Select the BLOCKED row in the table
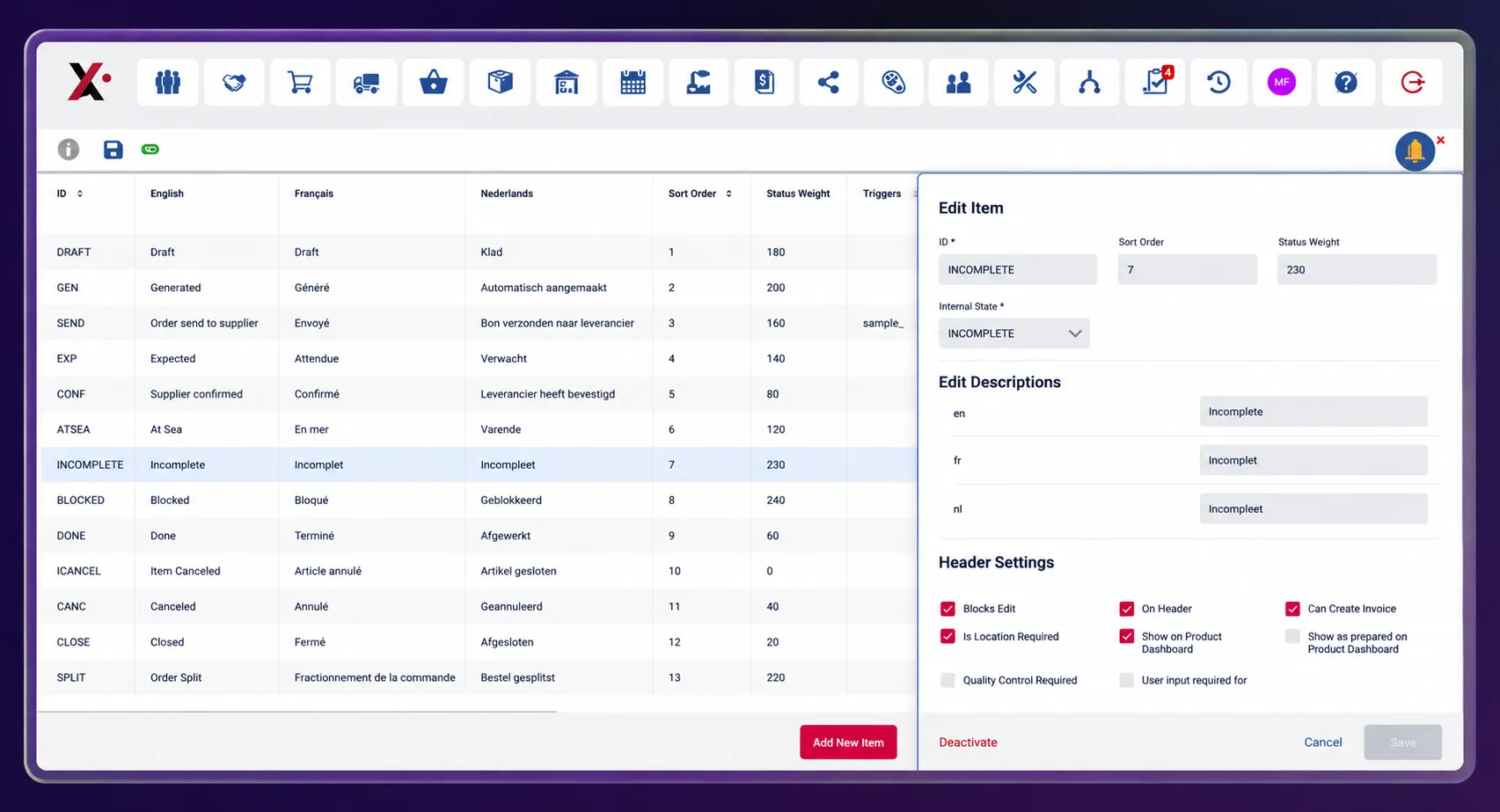This screenshot has width=1500, height=812. 479,500
